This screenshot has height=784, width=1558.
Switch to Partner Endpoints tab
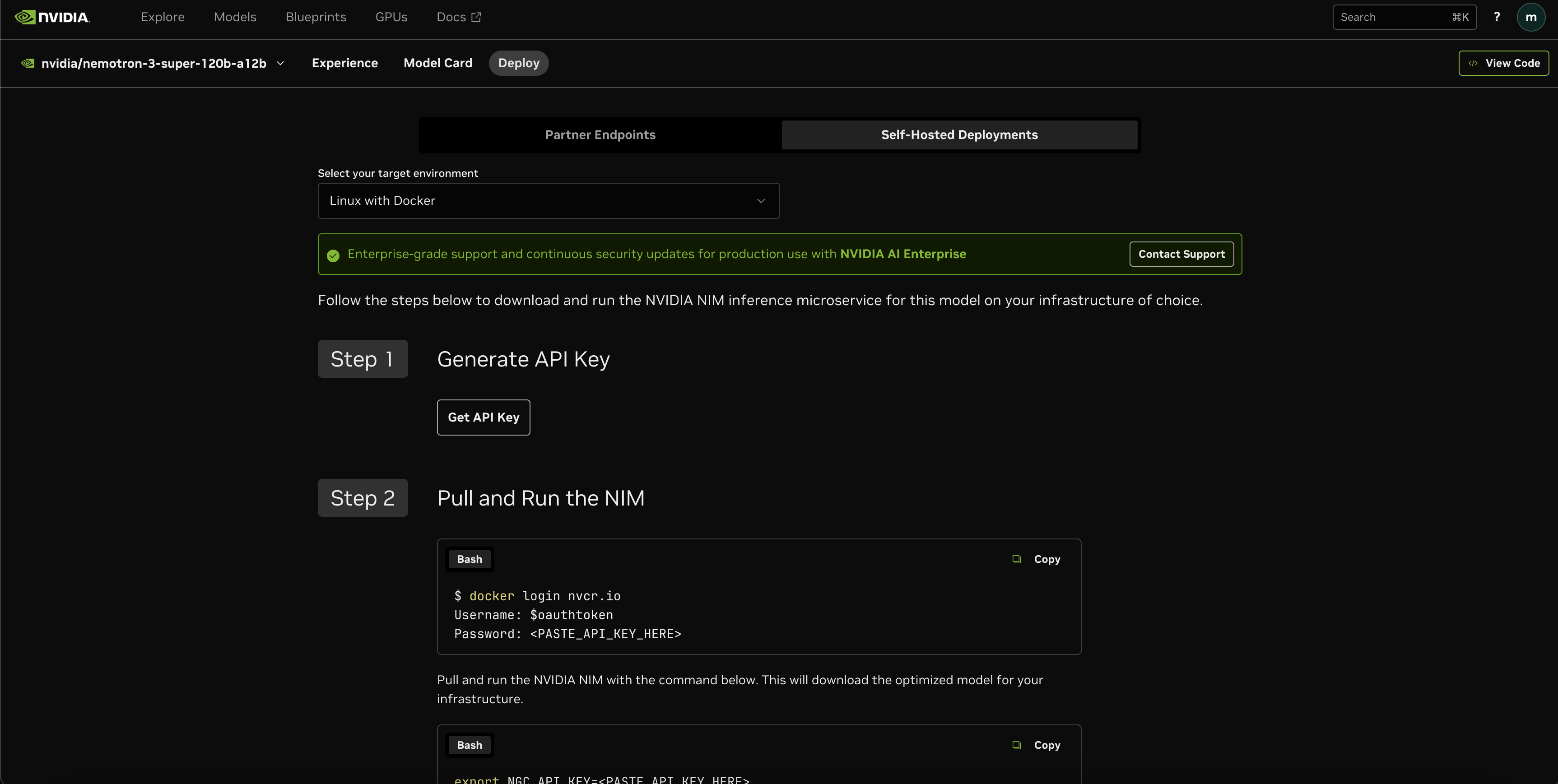(600, 135)
